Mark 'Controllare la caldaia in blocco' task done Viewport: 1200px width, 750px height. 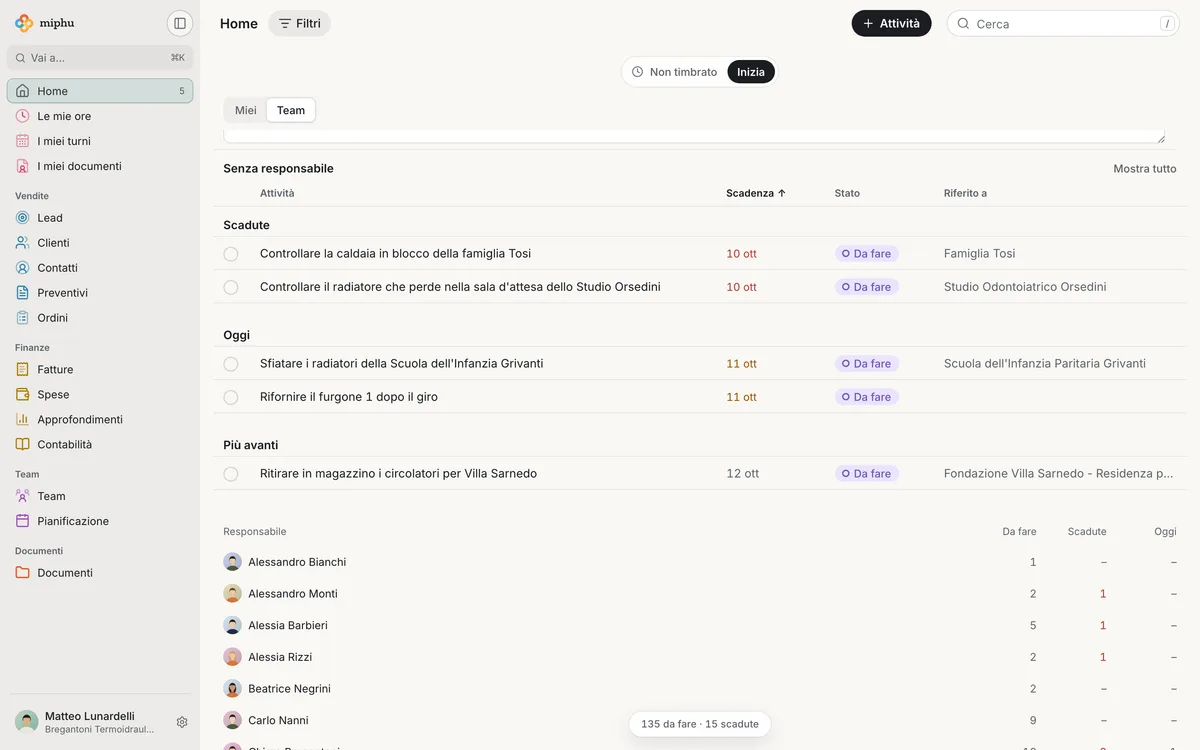pyautogui.click(x=231, y=254)
